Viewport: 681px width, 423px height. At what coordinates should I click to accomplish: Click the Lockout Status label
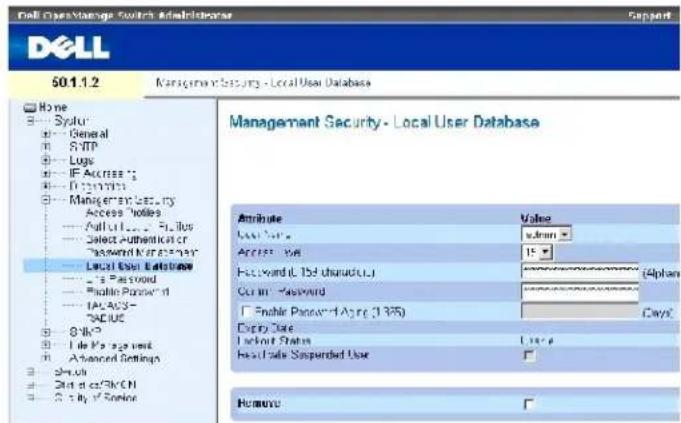[274, 341]
